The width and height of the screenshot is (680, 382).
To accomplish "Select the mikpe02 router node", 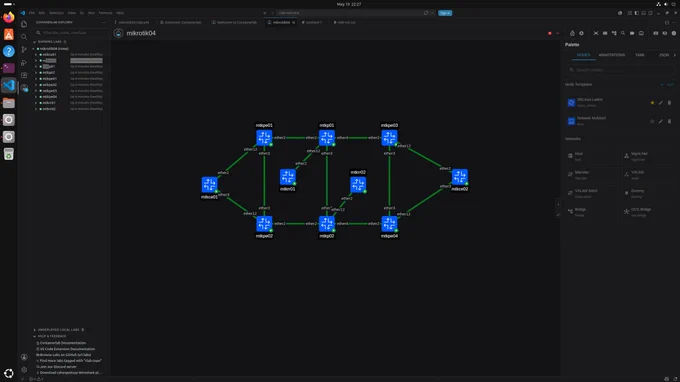I will pyautogui.click(x=264, y=224).
